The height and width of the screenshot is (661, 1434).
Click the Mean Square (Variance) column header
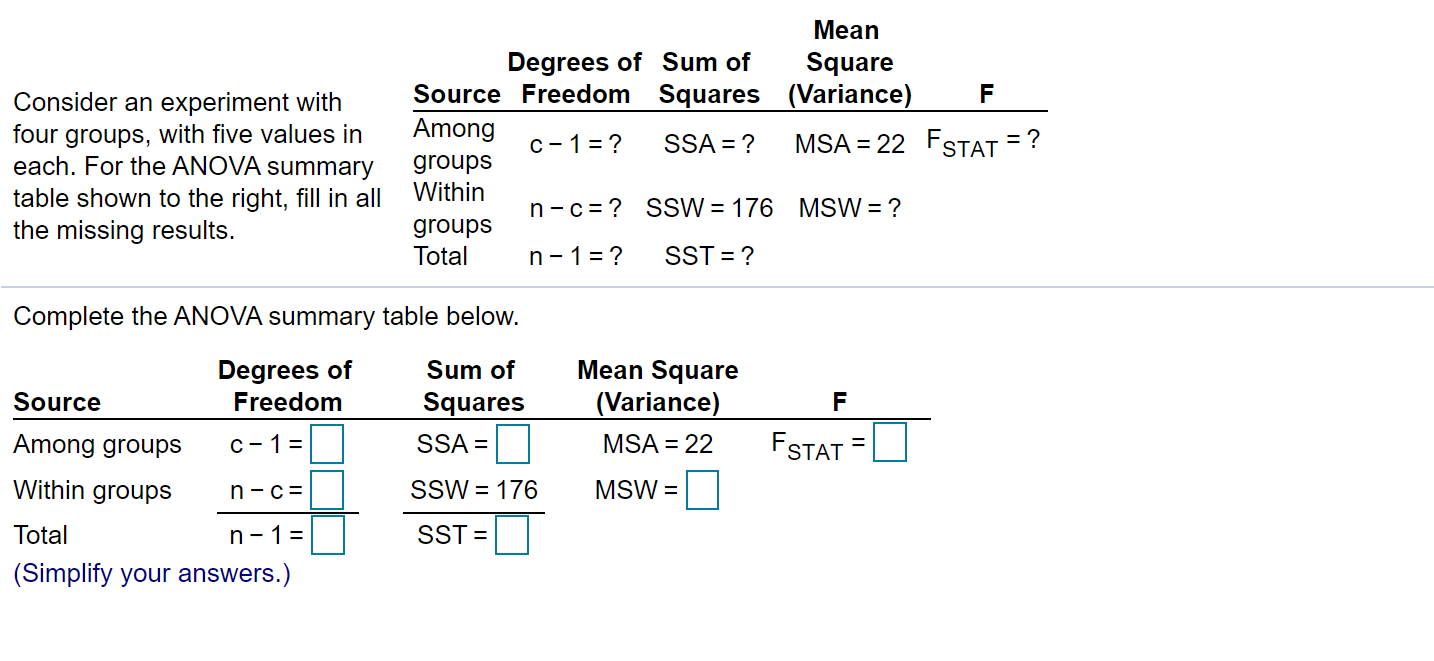pos(658,386)
